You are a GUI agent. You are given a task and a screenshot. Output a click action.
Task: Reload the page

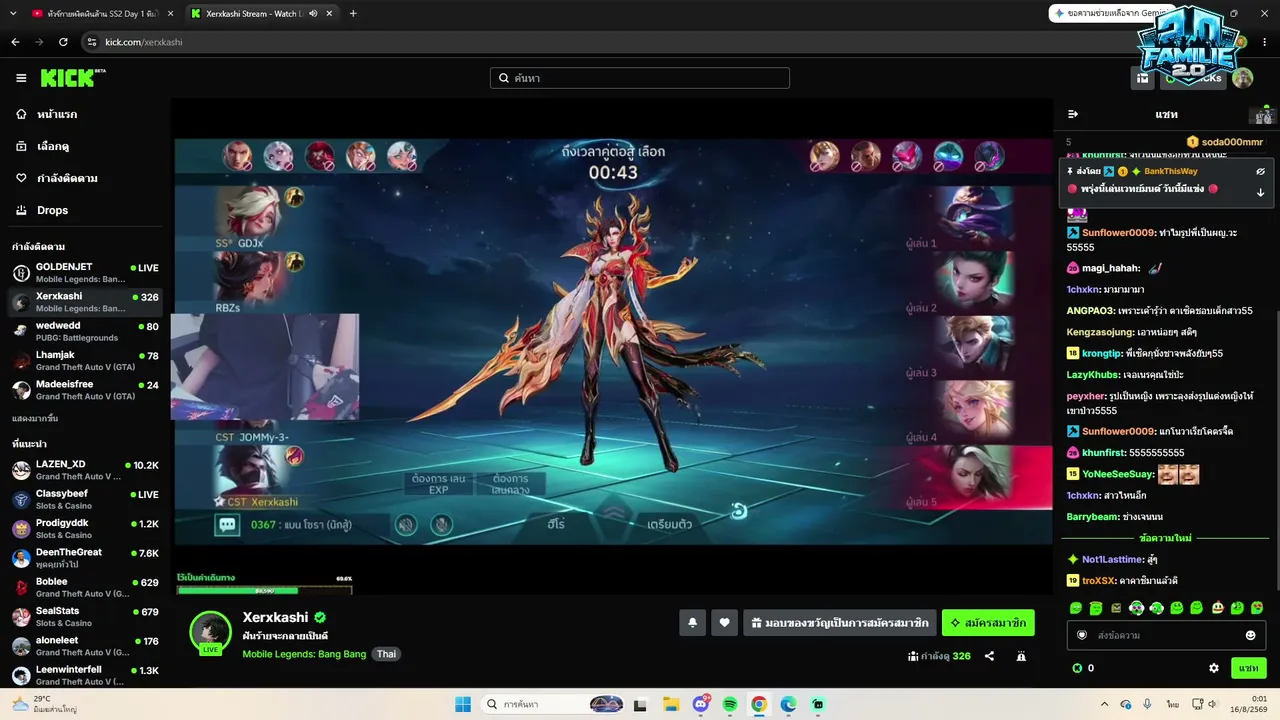[x=63, y=42]
